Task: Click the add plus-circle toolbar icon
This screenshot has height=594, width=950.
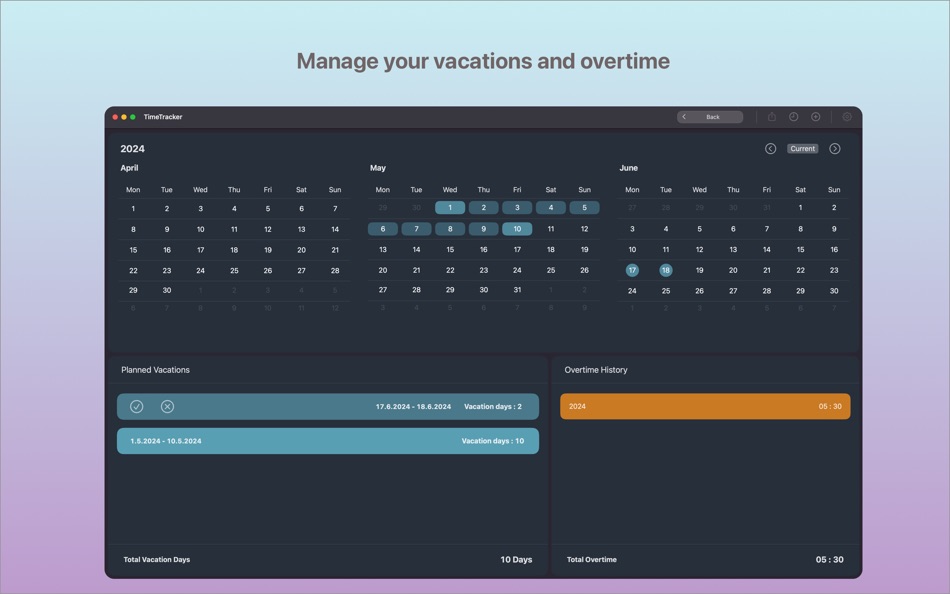Action: (x=815, y=117)
